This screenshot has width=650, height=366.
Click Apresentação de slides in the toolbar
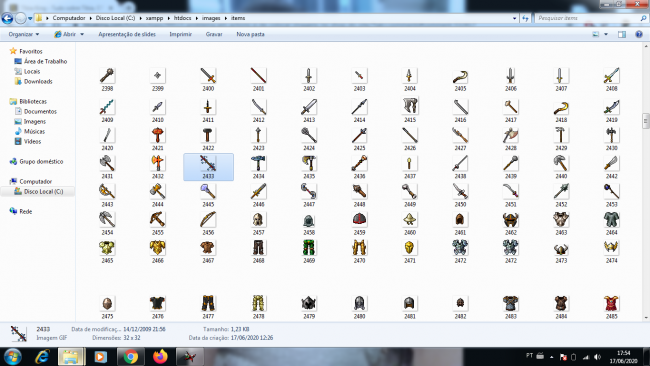127,34
